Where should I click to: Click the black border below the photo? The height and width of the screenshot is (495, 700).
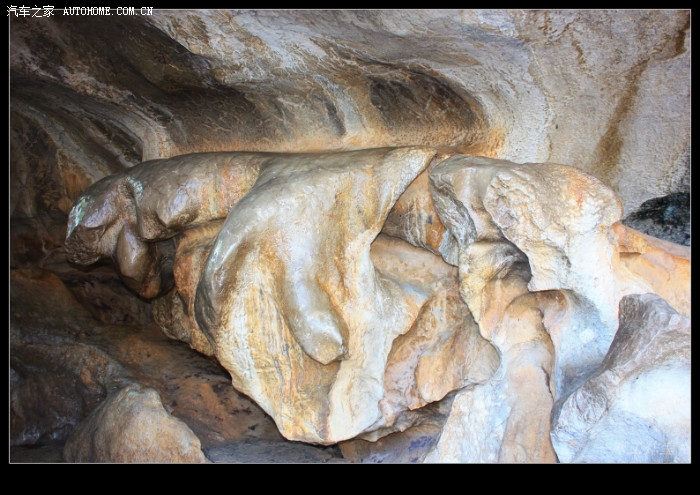pyautogui.click(x=350, y=479)
